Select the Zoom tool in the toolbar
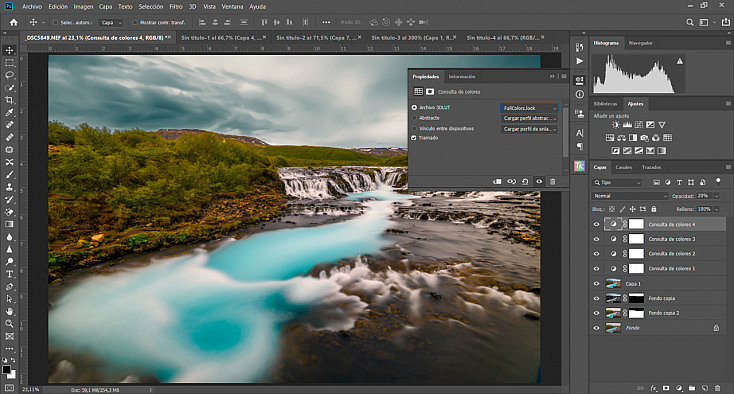 [9, 323]
